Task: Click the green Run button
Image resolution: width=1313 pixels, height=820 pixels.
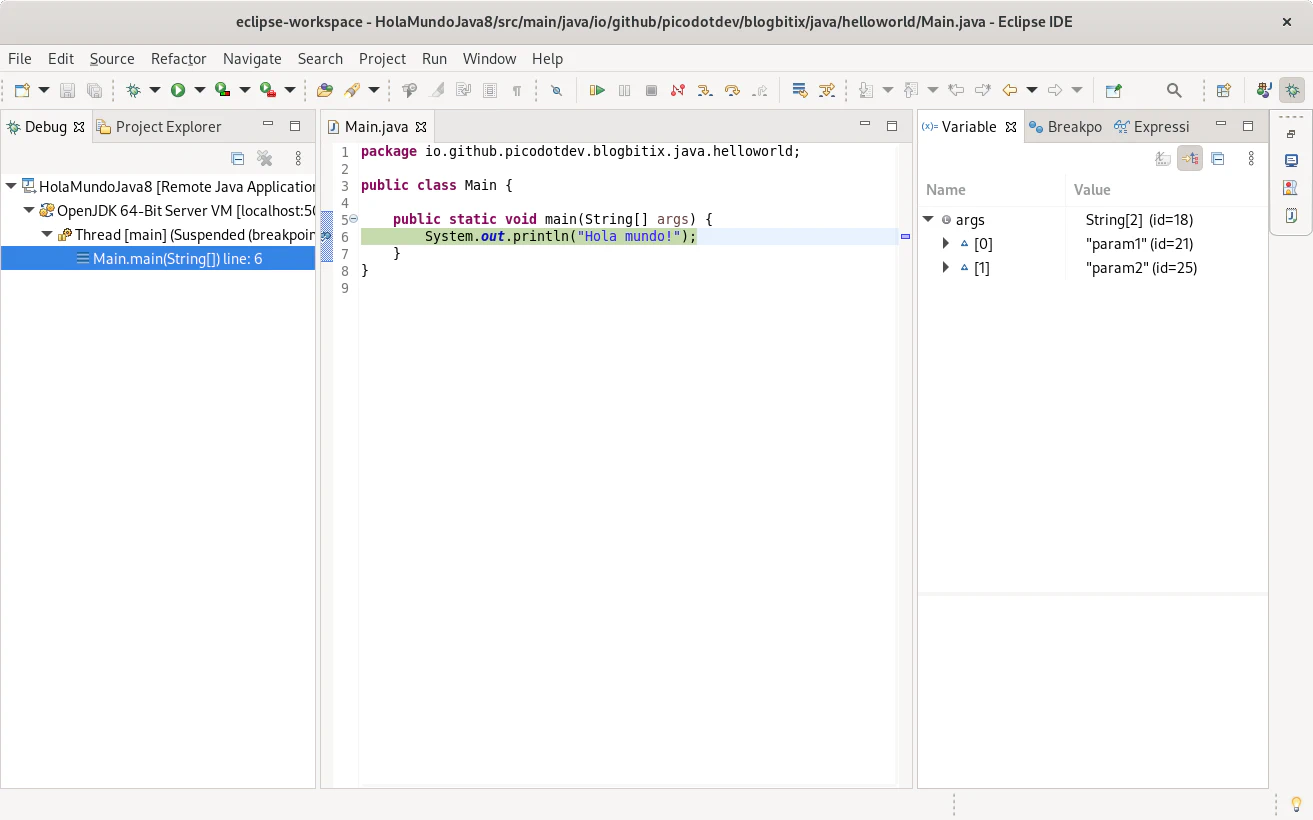Action: (x=178, y=90)
